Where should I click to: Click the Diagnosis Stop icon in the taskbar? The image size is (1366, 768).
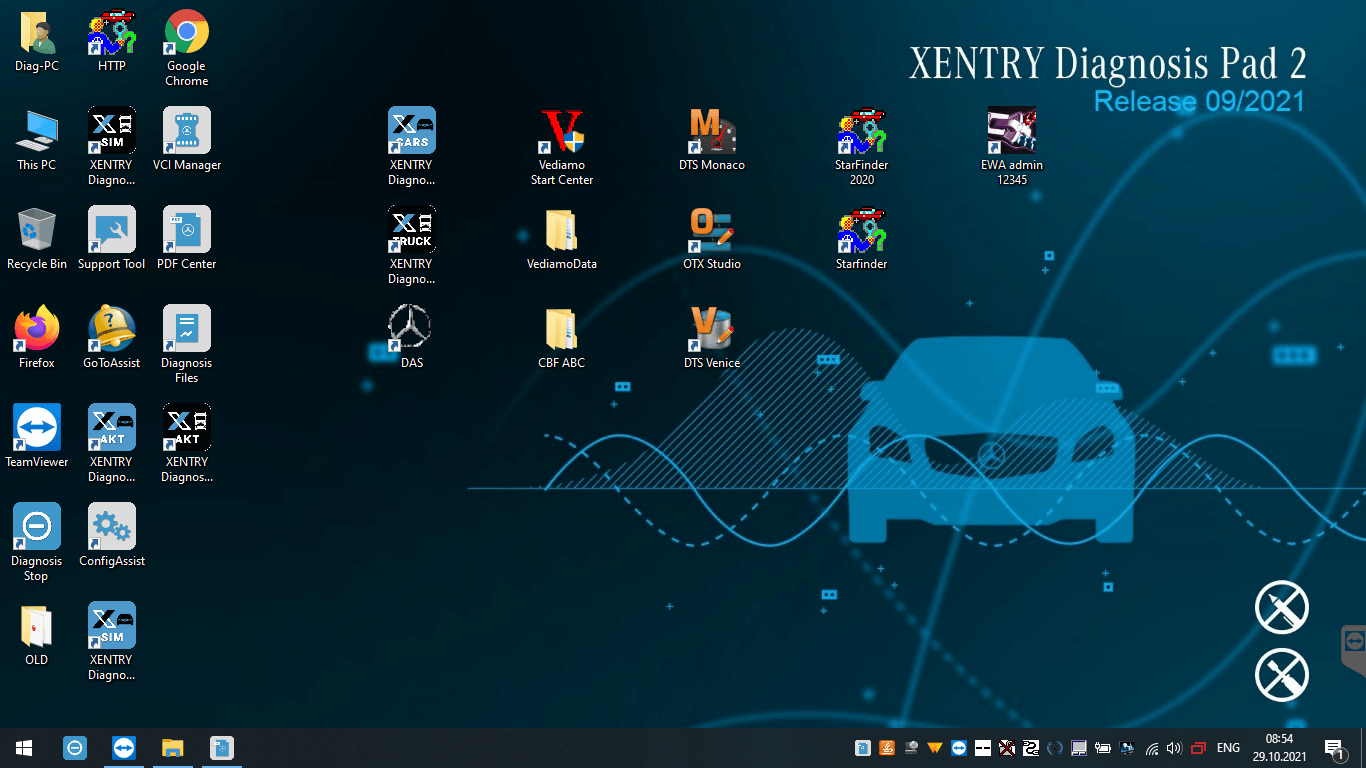coord(74,748)
